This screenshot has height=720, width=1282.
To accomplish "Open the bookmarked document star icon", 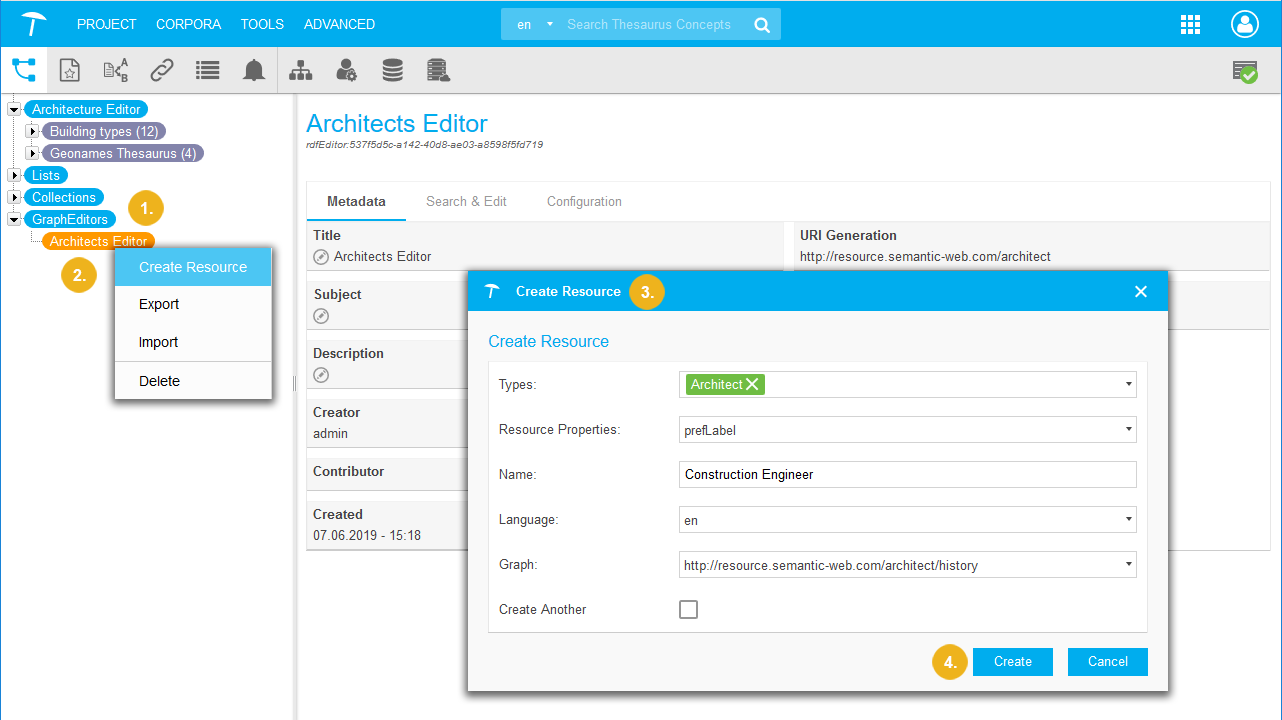I will (x=69, y=70).
